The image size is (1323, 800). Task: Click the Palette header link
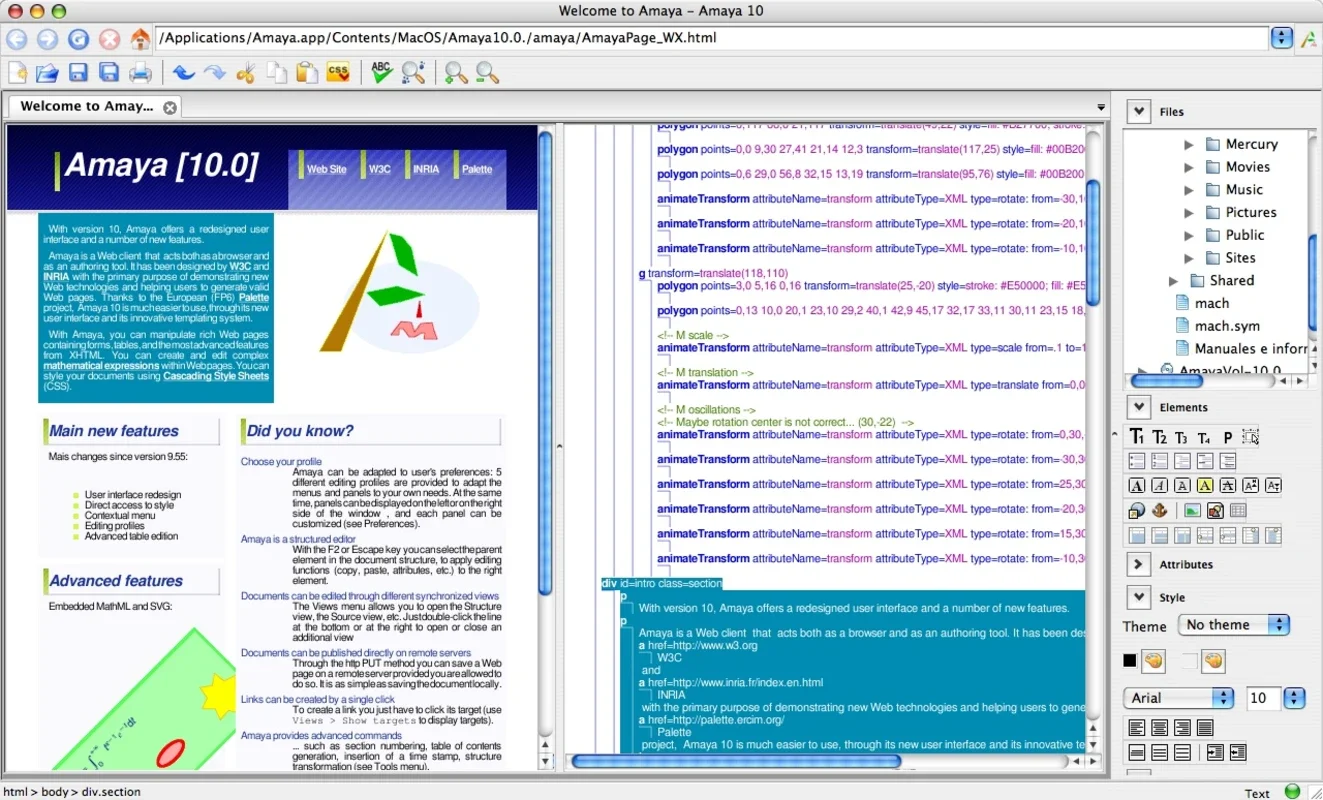point(477,169)
